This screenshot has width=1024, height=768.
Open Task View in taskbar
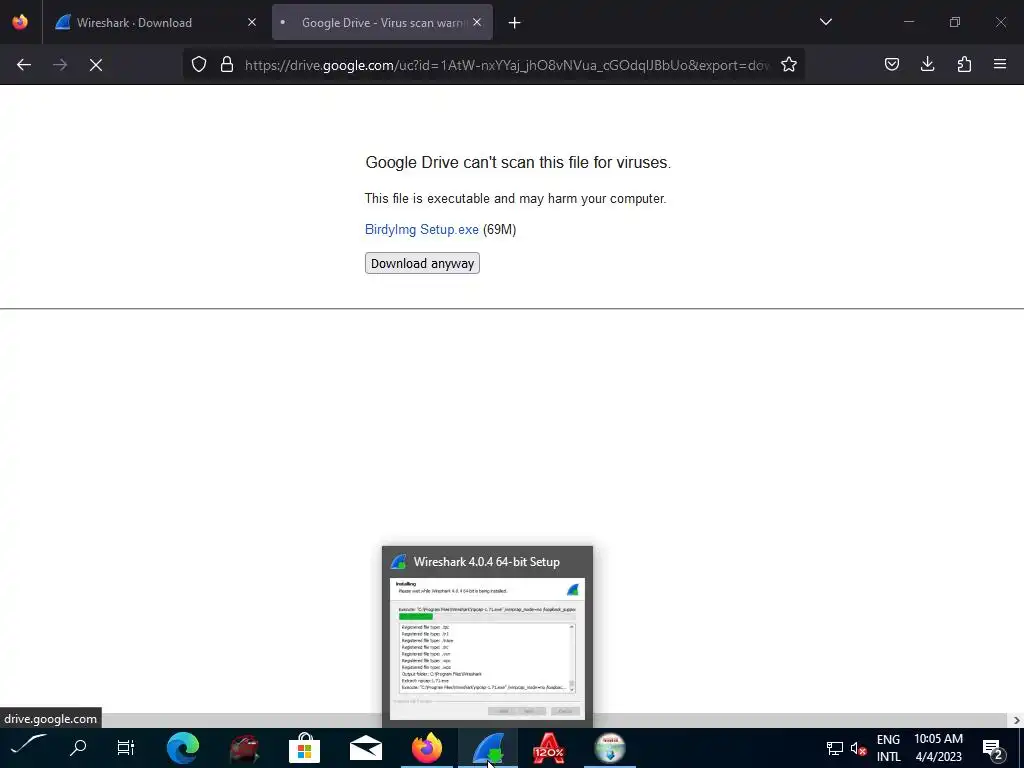tap(125, 748)
